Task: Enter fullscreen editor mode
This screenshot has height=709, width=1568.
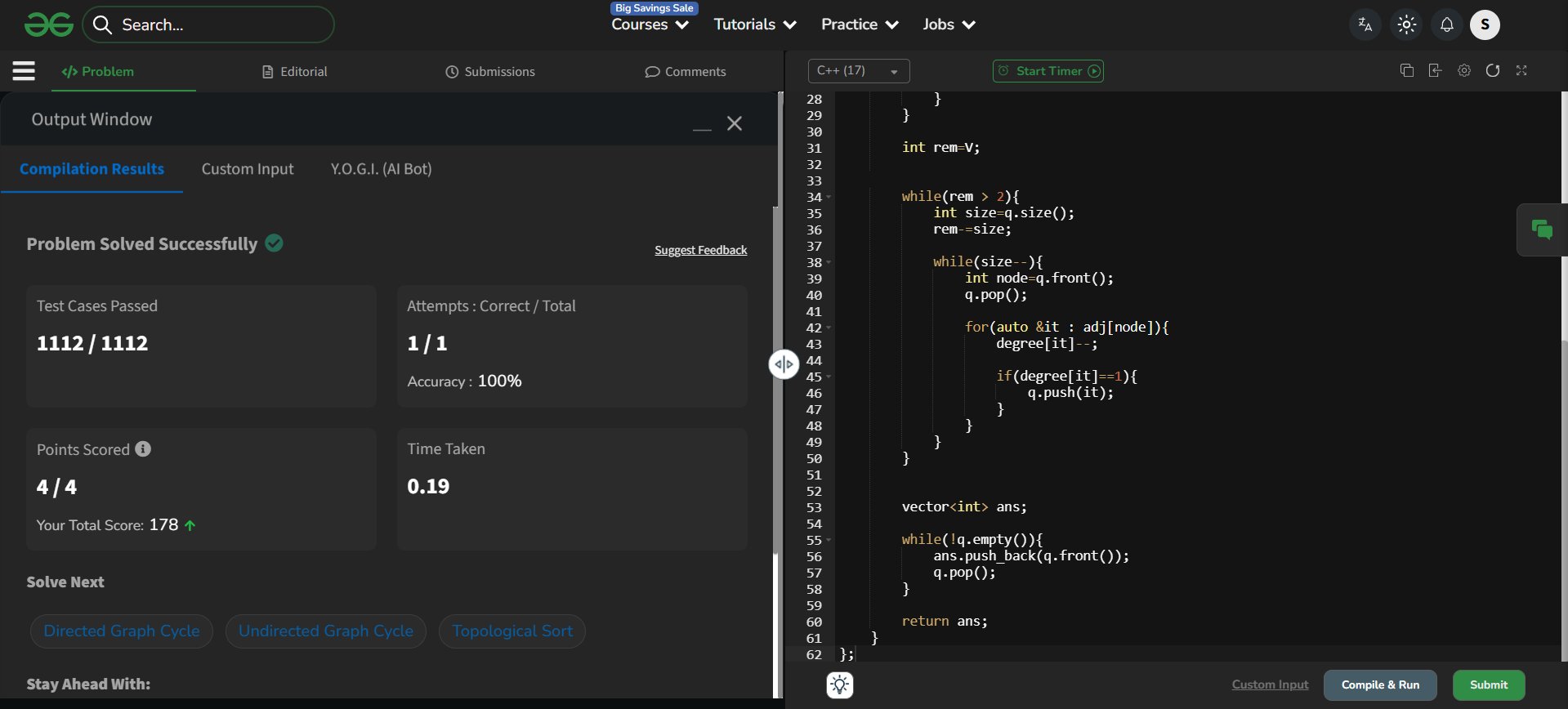Action: tap(1521, 70)
